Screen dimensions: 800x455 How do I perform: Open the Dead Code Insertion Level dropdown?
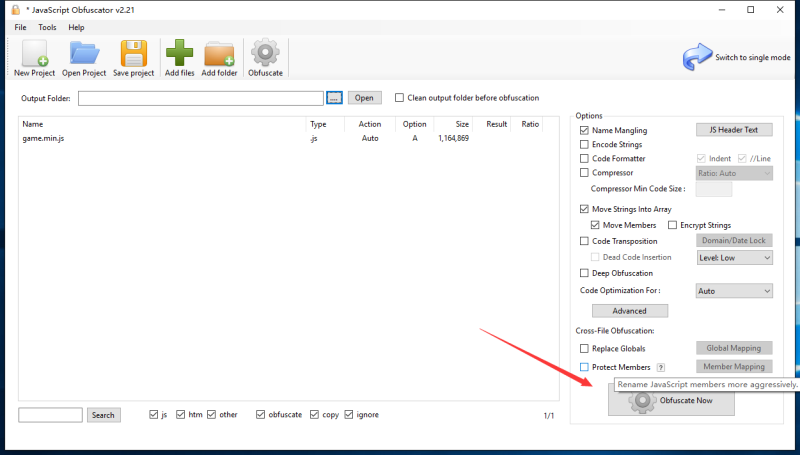(734, 258)
